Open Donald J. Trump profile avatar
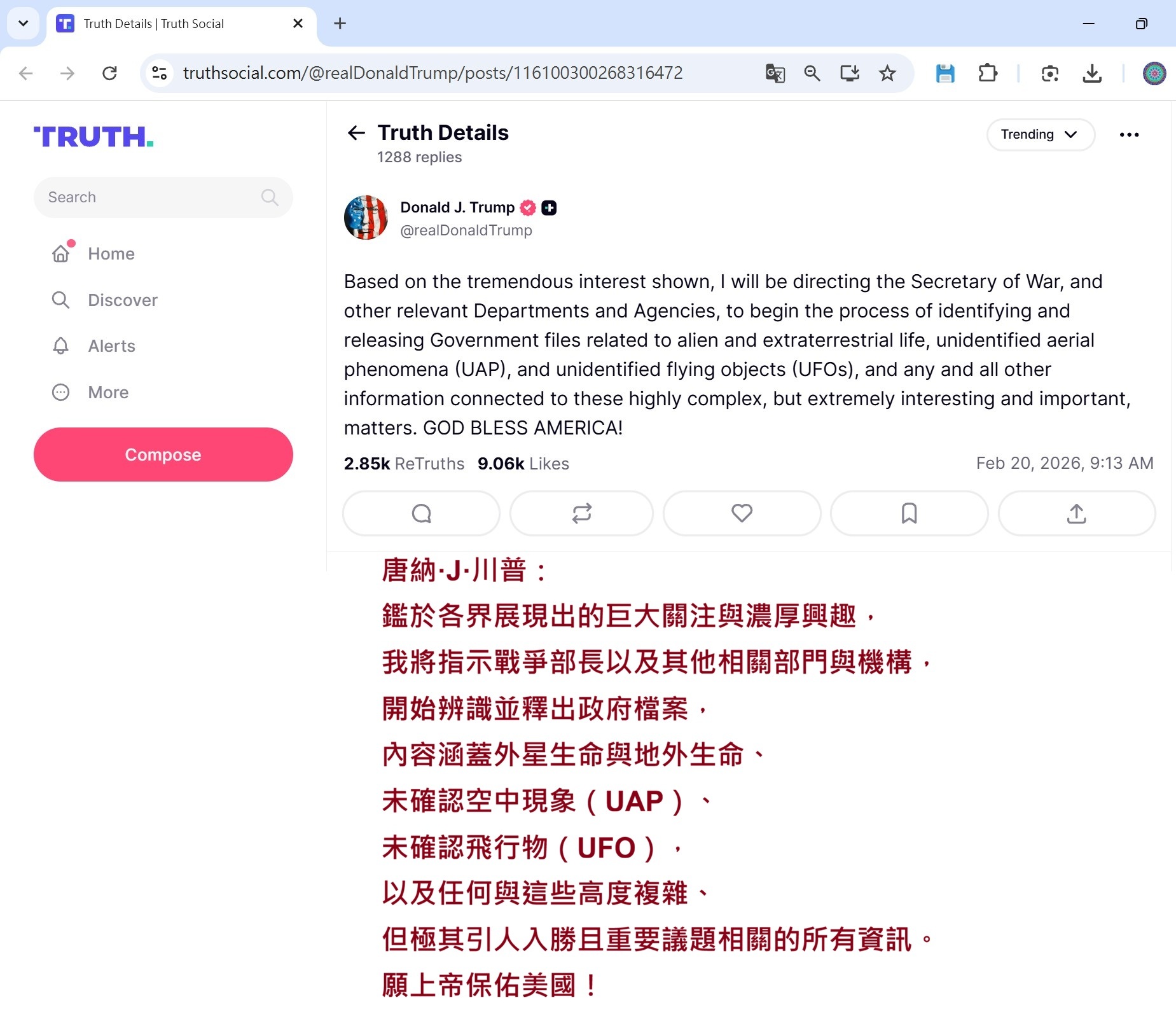 pyautogui.click(x=366, y=218)
